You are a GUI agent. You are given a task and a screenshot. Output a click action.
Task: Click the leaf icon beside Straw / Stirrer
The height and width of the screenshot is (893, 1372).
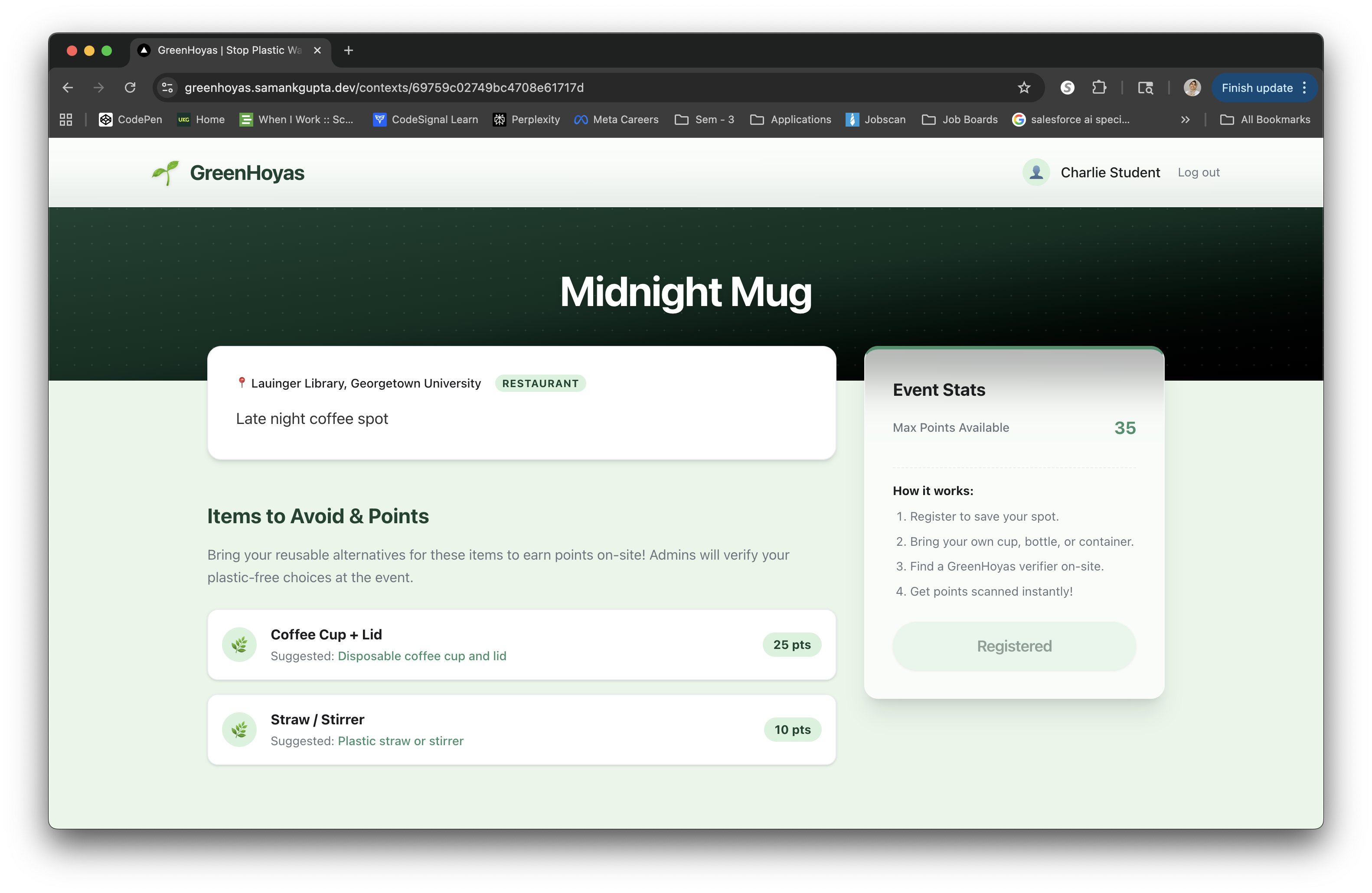tap(239, 730)
